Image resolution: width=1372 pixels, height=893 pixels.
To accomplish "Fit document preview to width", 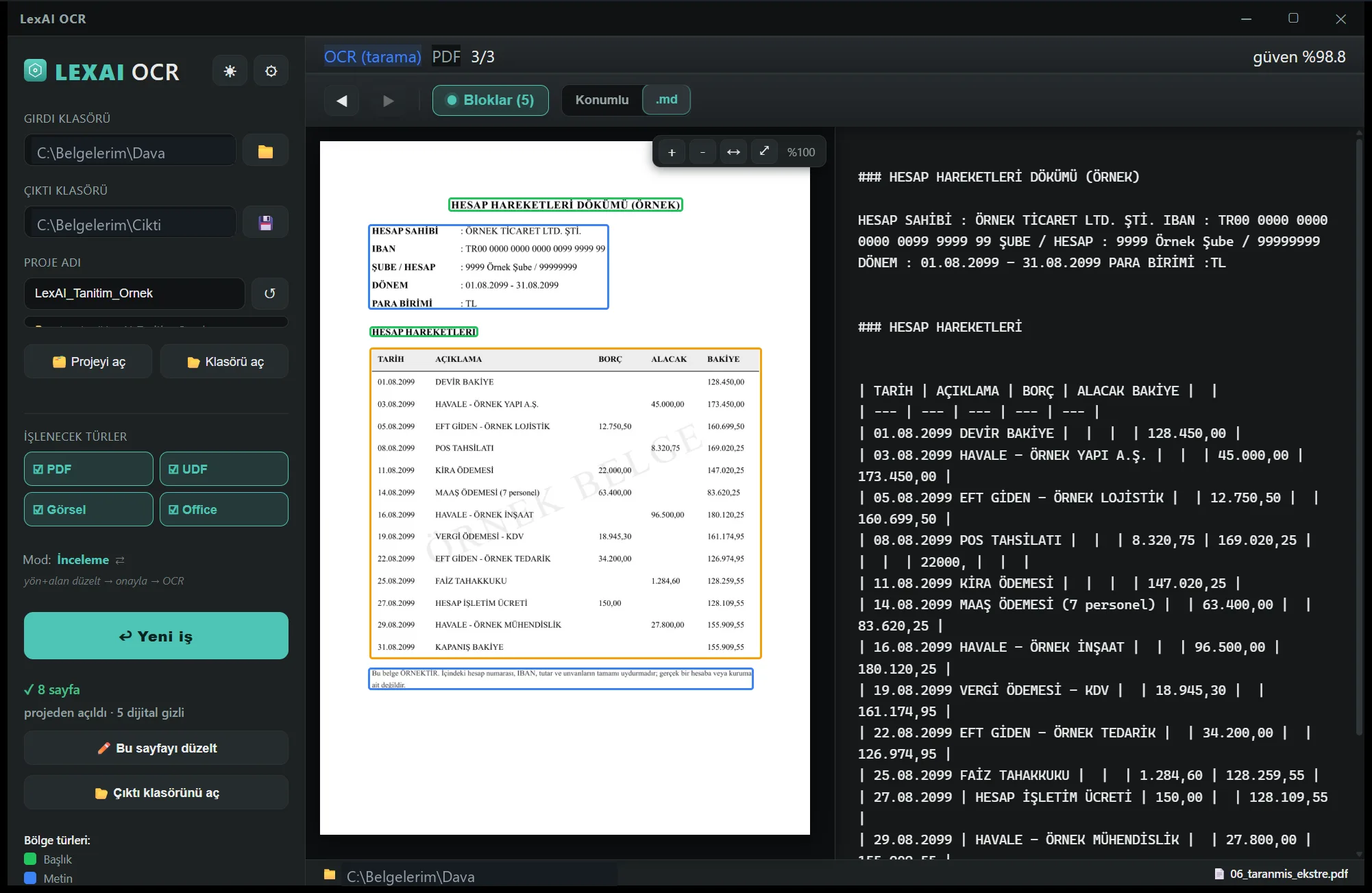I will click(733, 152).
